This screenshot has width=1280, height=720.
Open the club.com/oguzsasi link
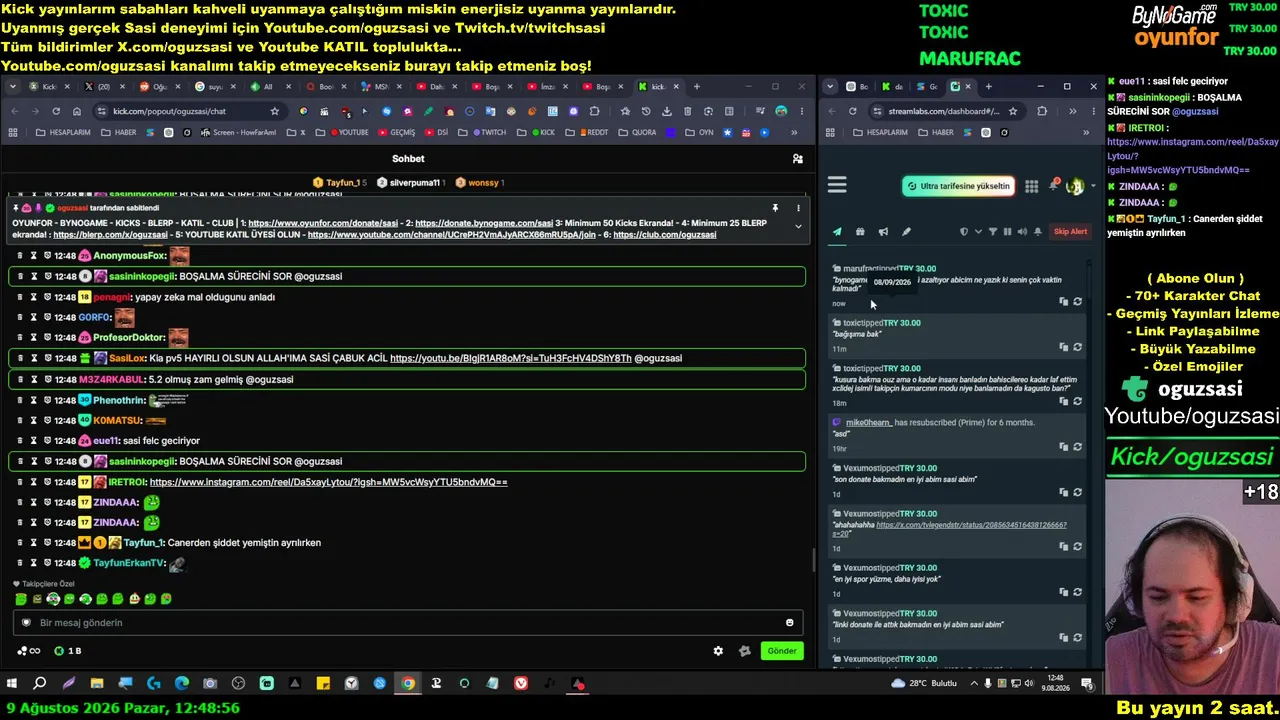(665, 235)
